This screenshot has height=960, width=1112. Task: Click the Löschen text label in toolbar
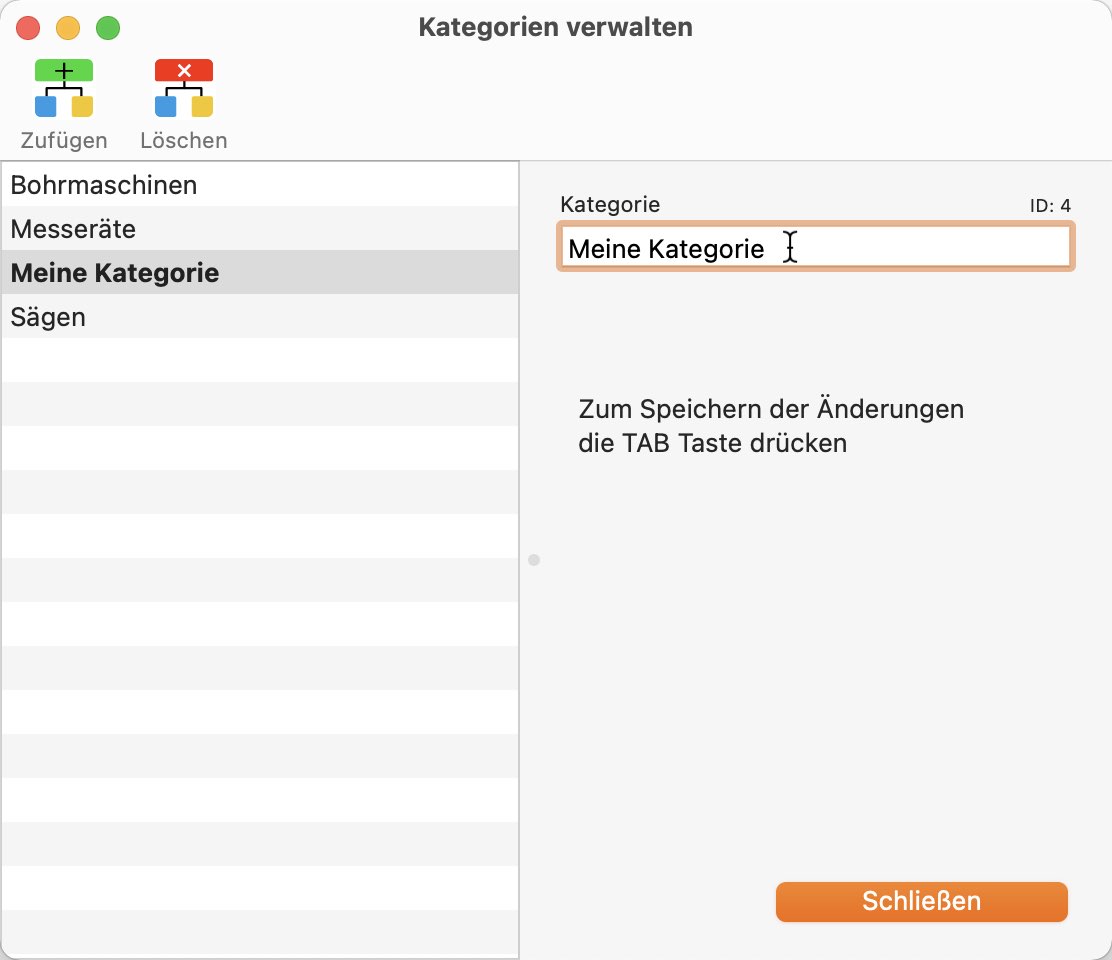pos(184,140)
